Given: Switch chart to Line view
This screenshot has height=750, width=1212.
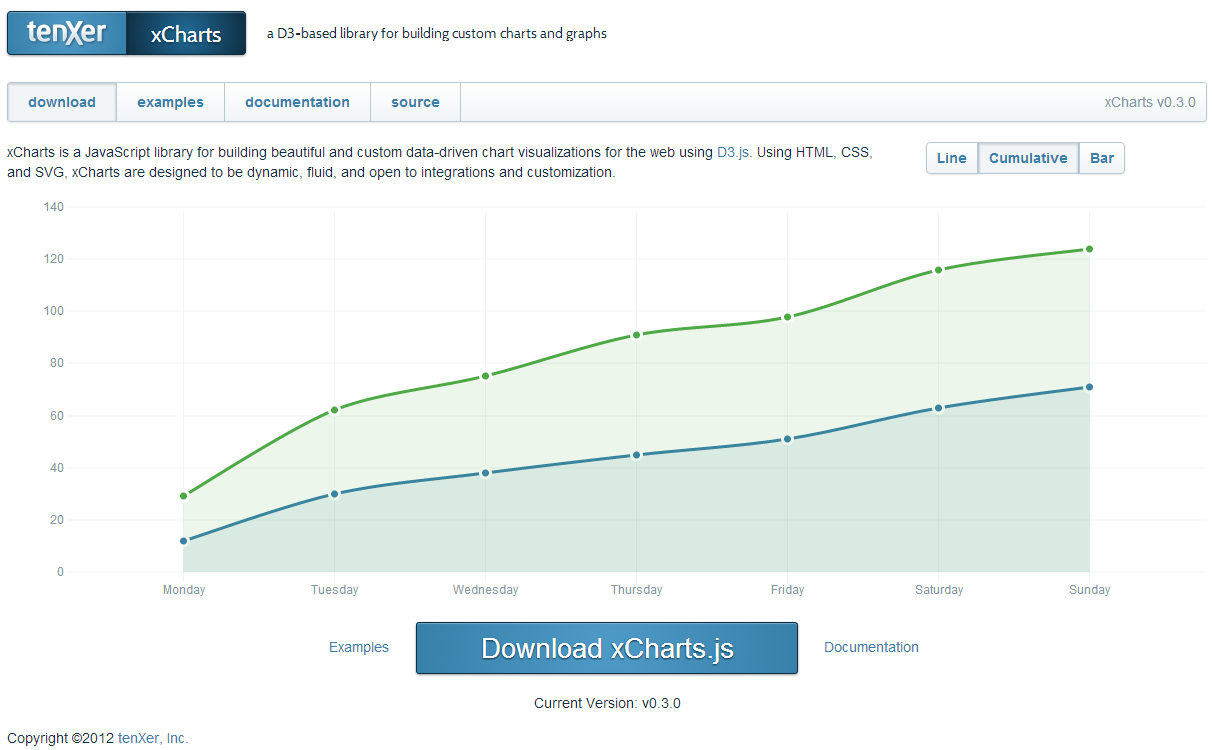Looking at the screenshot, I should point(952,158).
